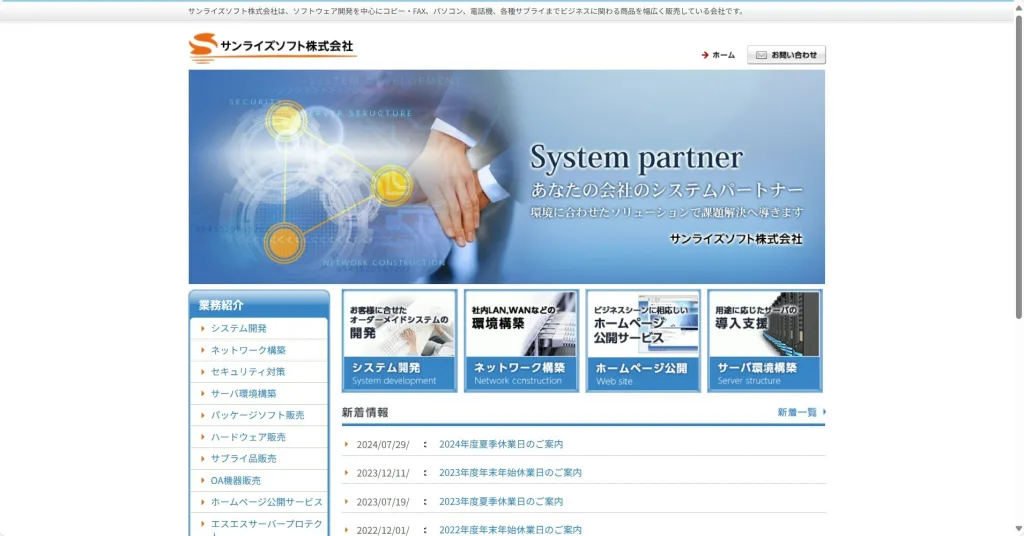Open the サーバ環境構築 service card
1024x536 pixels.
(765, 341)
